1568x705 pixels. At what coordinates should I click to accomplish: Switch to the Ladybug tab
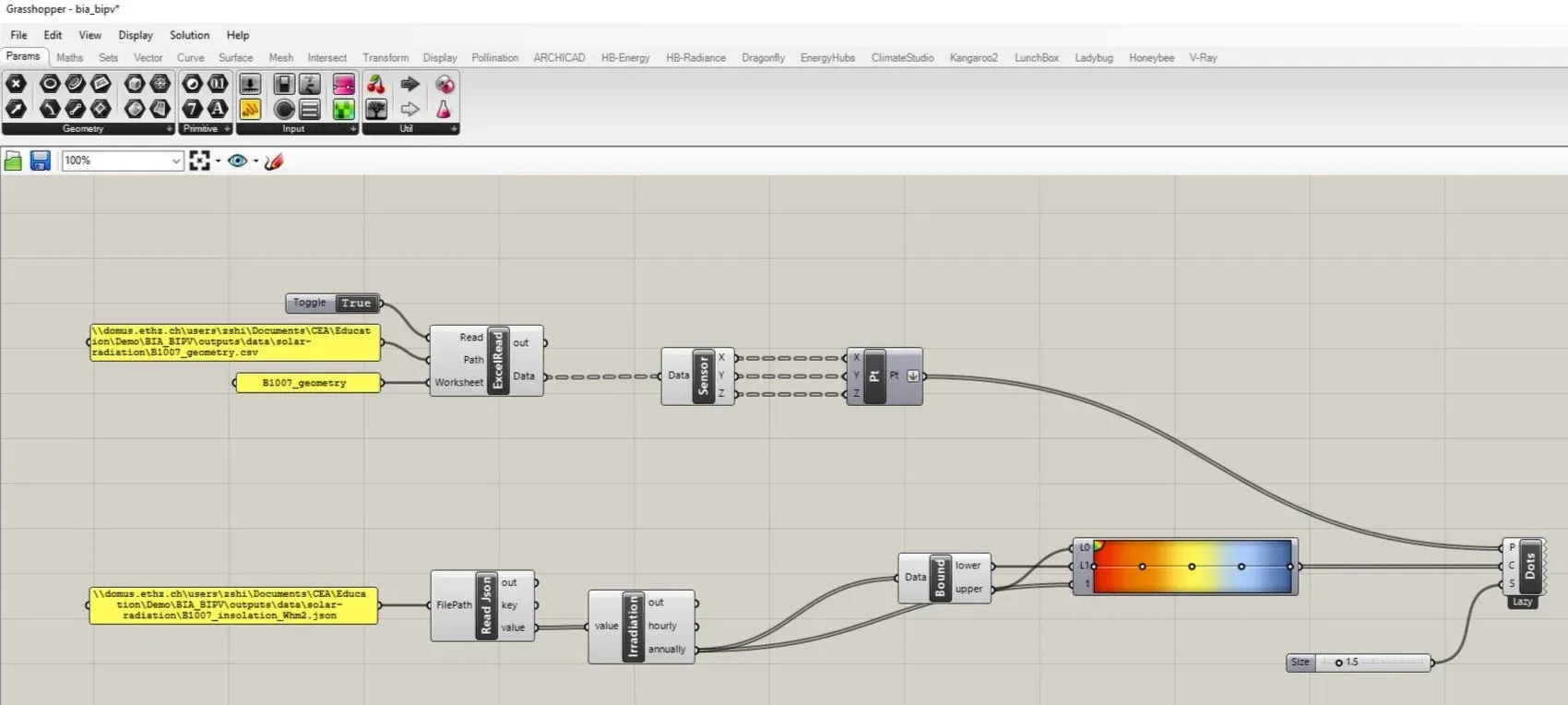point(1094,57)
